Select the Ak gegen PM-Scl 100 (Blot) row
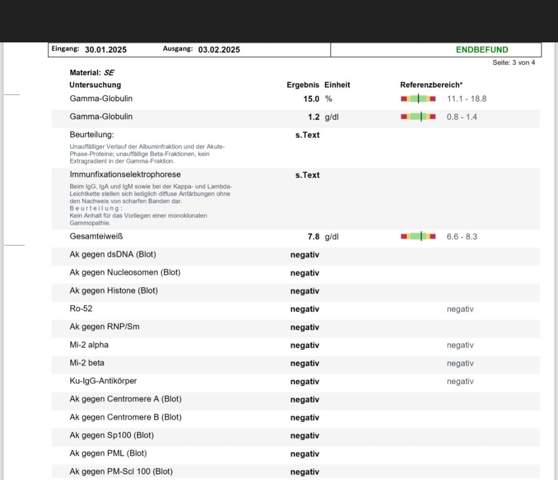Image resolution: width=558 pixels, height=480 pixels. point(296,472)
